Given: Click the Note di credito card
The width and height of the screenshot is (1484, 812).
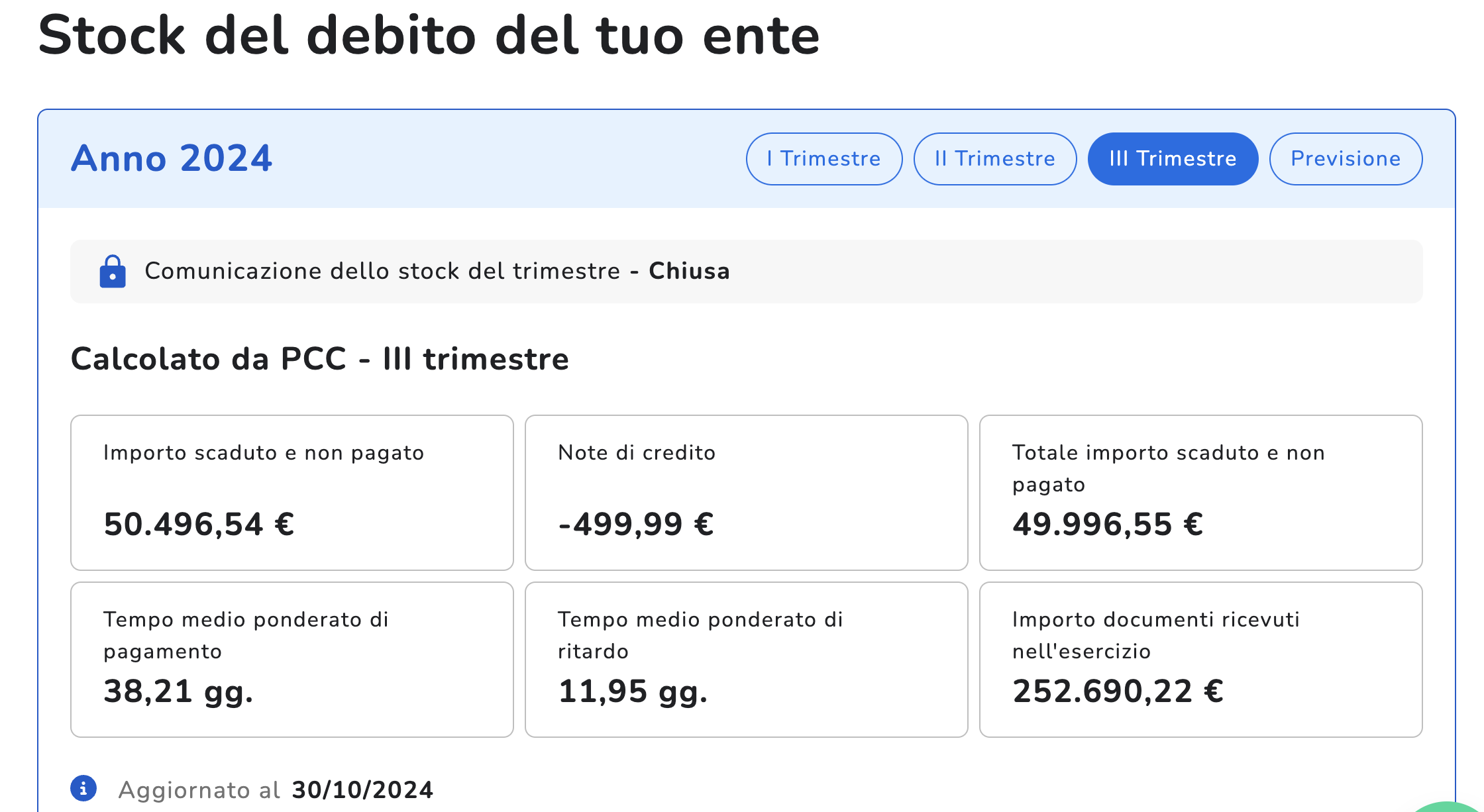Looking at the screenshot, I should point(746,492).
